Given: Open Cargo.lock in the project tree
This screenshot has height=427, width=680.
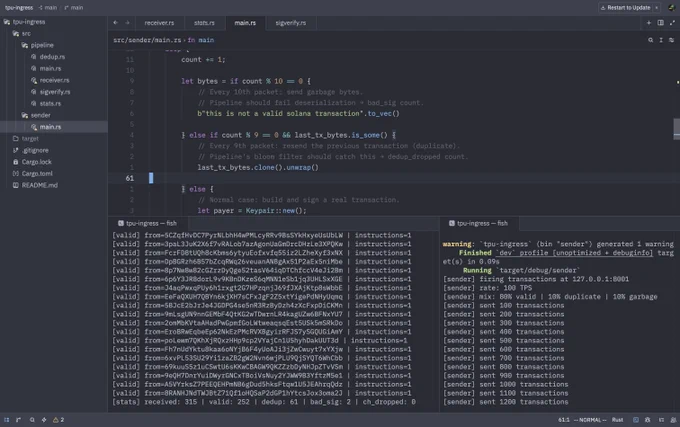Looking at the screenshot, I should point(54,162).
